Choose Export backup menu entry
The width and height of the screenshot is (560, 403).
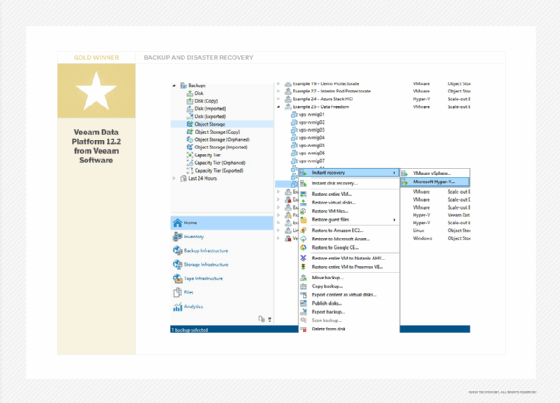[349, 312]
